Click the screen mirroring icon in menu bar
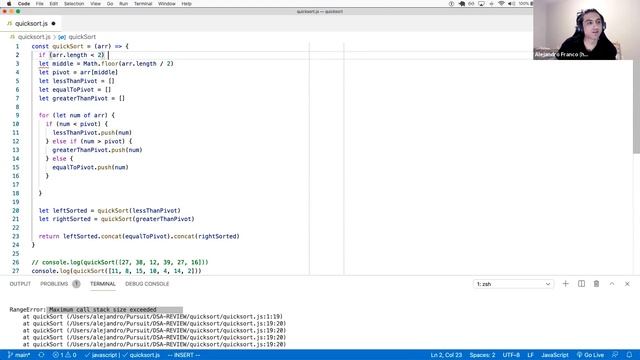 (x=482, y=4)
